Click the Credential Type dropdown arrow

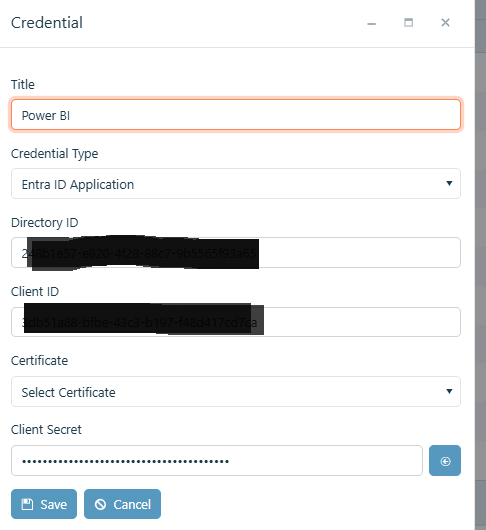tap(449, 183)
